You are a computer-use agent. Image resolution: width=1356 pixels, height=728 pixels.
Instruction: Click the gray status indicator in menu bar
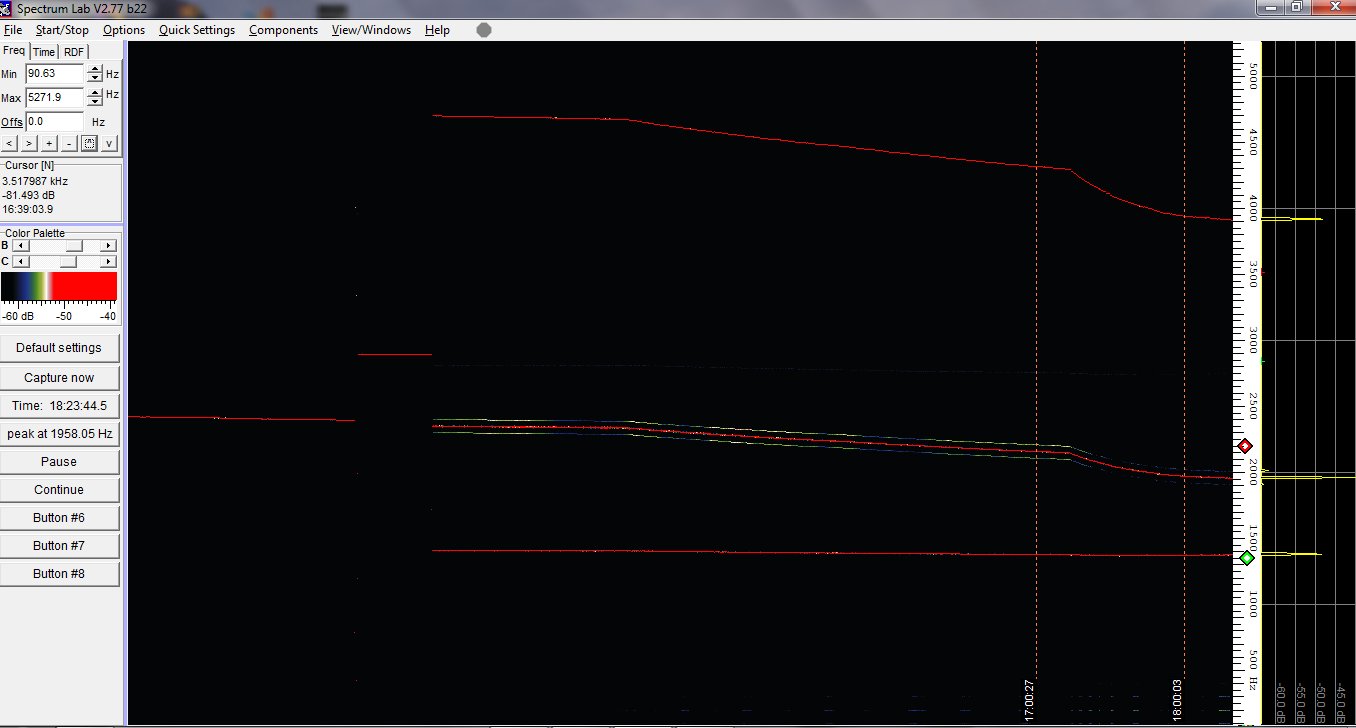484,30
